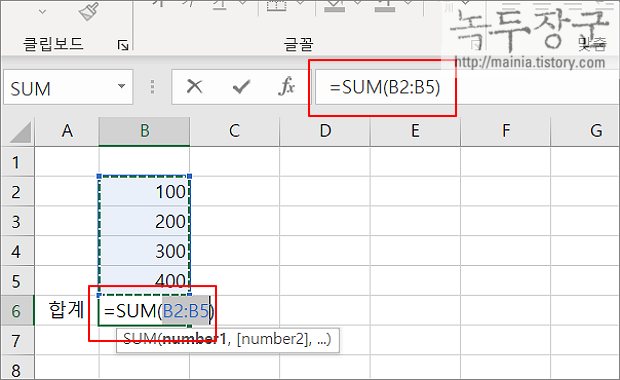Select row 6 header
The image size is (620, 380).
pos(17,311)
